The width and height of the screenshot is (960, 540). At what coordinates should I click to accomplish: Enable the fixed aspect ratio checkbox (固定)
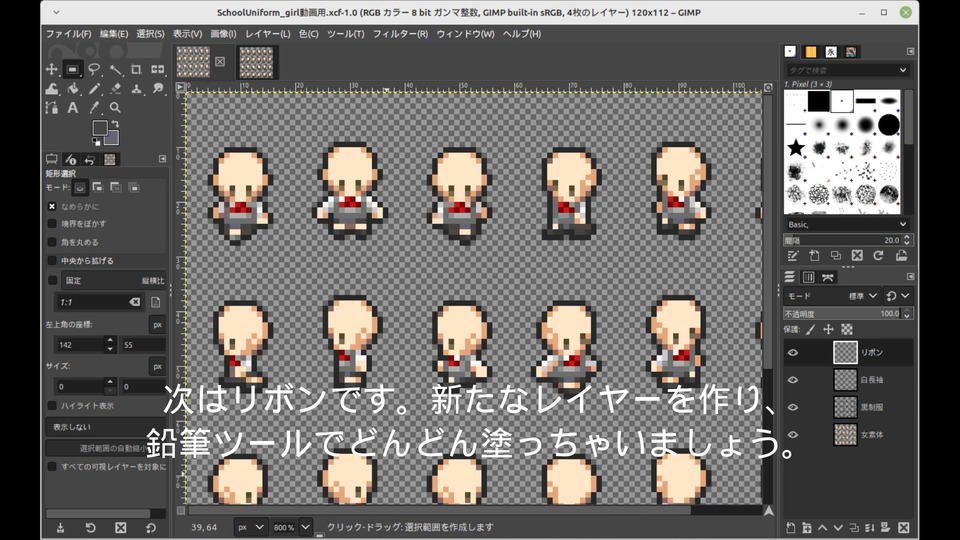coord(52,280)
